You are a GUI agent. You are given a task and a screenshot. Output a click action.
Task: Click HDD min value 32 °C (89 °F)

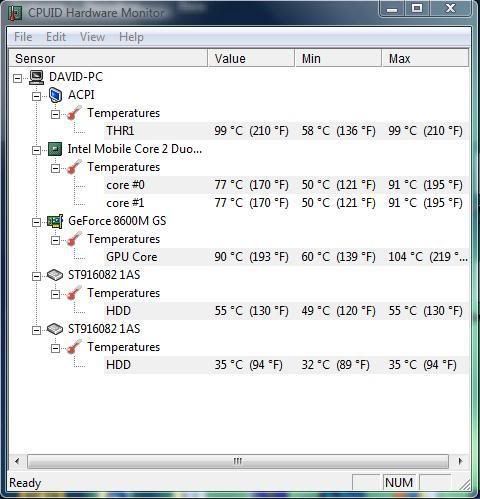[335, 365]
